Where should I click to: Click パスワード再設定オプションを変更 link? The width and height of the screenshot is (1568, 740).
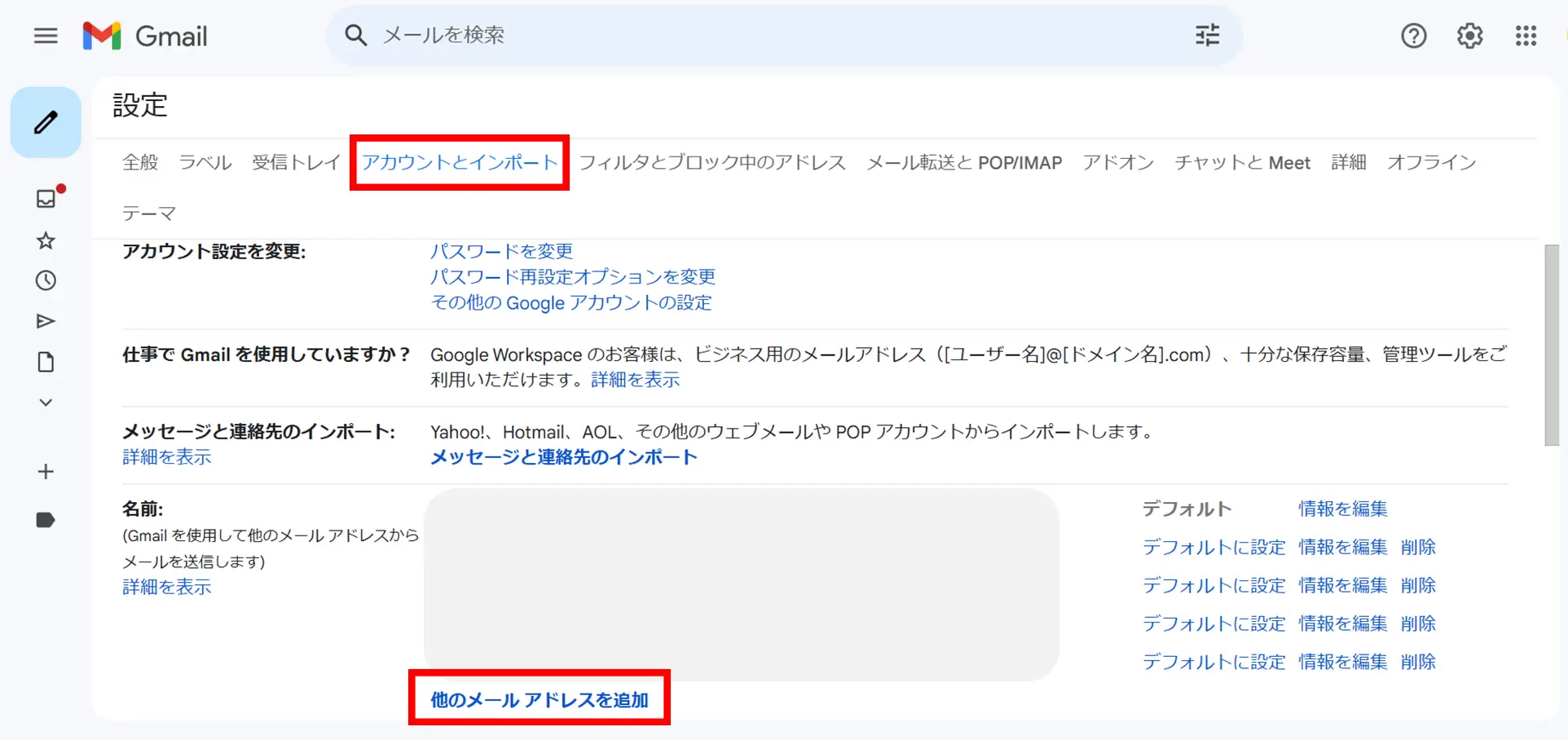coord(573,276)
